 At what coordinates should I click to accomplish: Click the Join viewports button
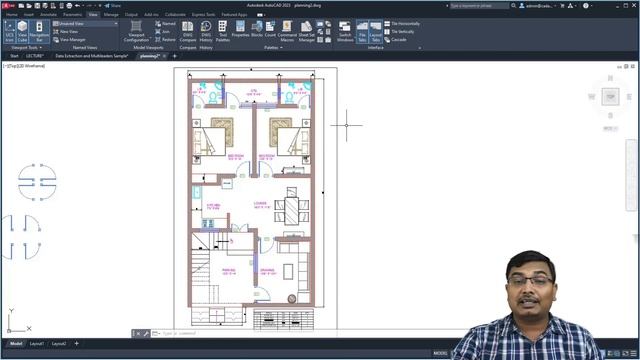(162, 31)
